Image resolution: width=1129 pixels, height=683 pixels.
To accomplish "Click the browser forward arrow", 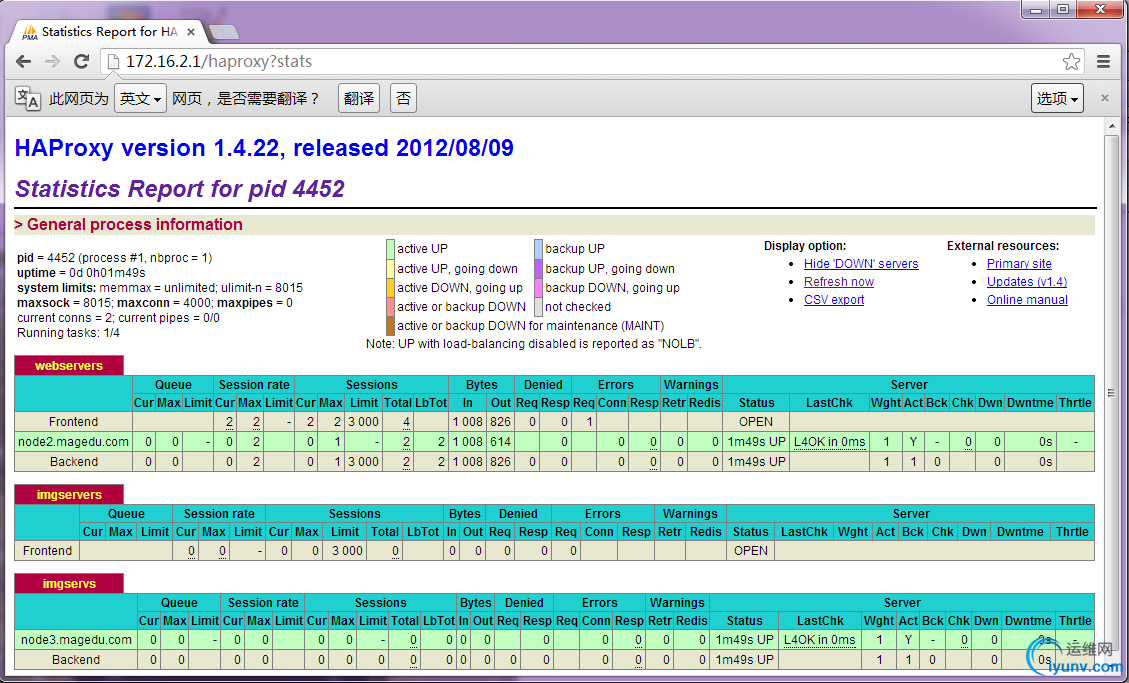I will tap(52, 62).
